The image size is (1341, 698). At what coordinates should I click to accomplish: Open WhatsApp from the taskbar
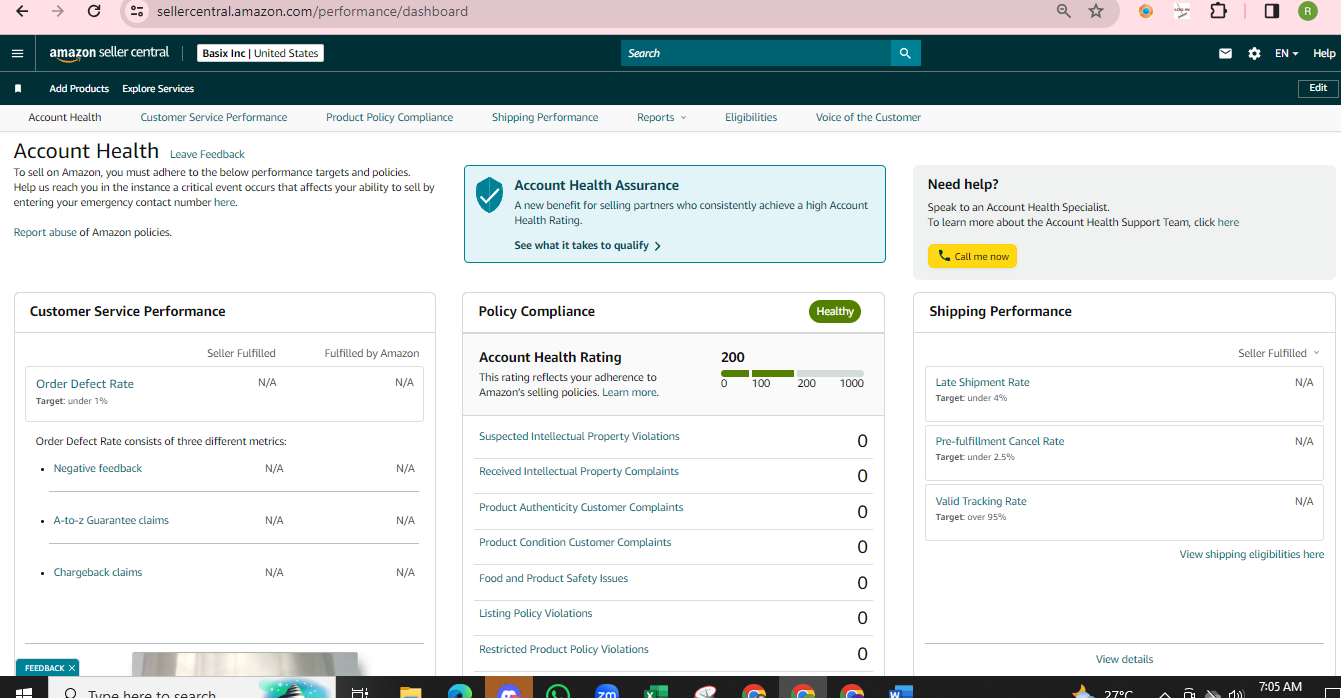click(x=557, y=692)
